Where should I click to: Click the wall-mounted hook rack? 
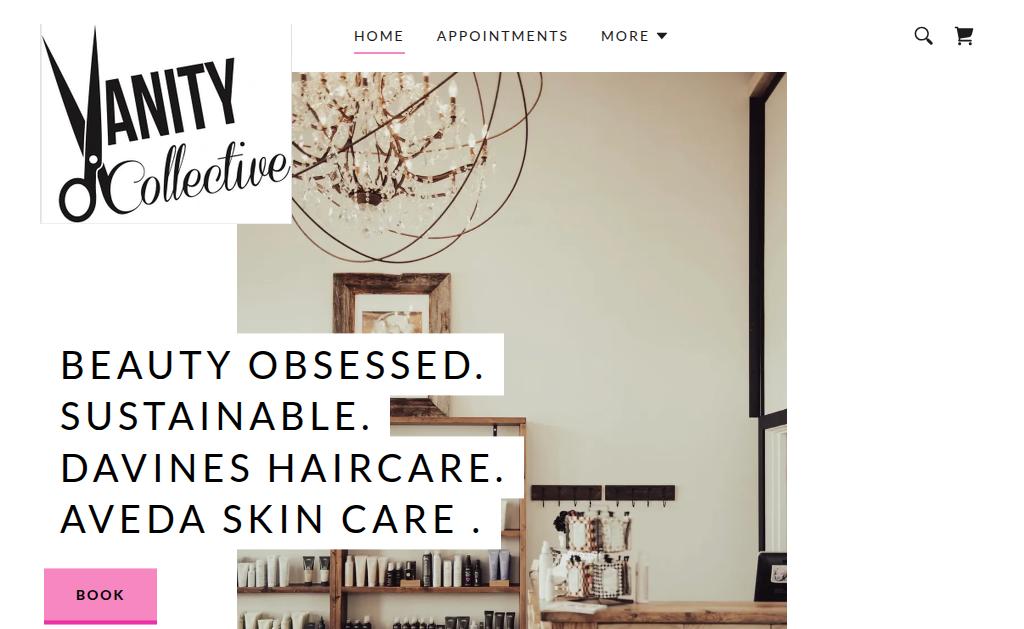[x=603, y=494]
